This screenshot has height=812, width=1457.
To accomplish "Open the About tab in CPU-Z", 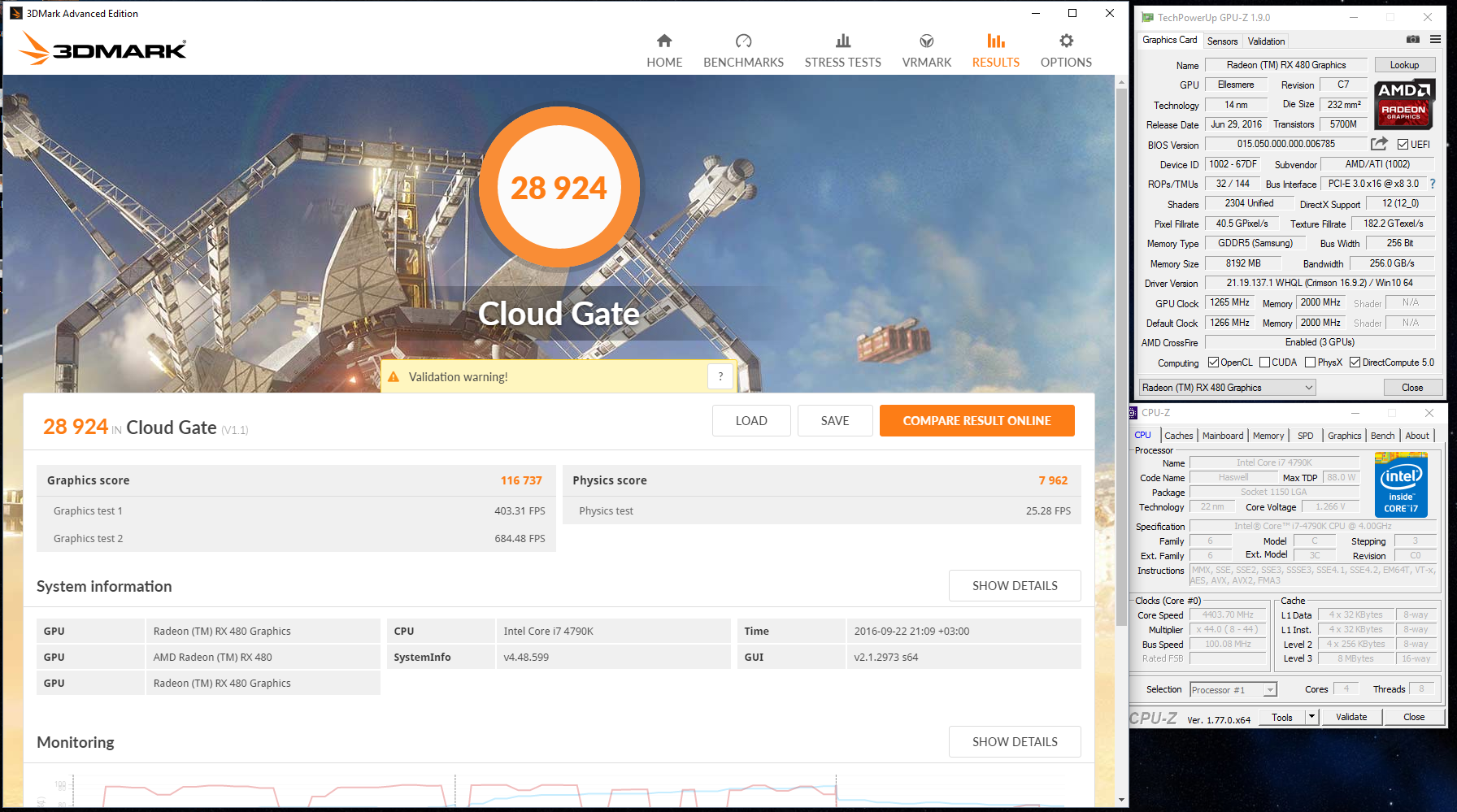I will [1417, 436].
